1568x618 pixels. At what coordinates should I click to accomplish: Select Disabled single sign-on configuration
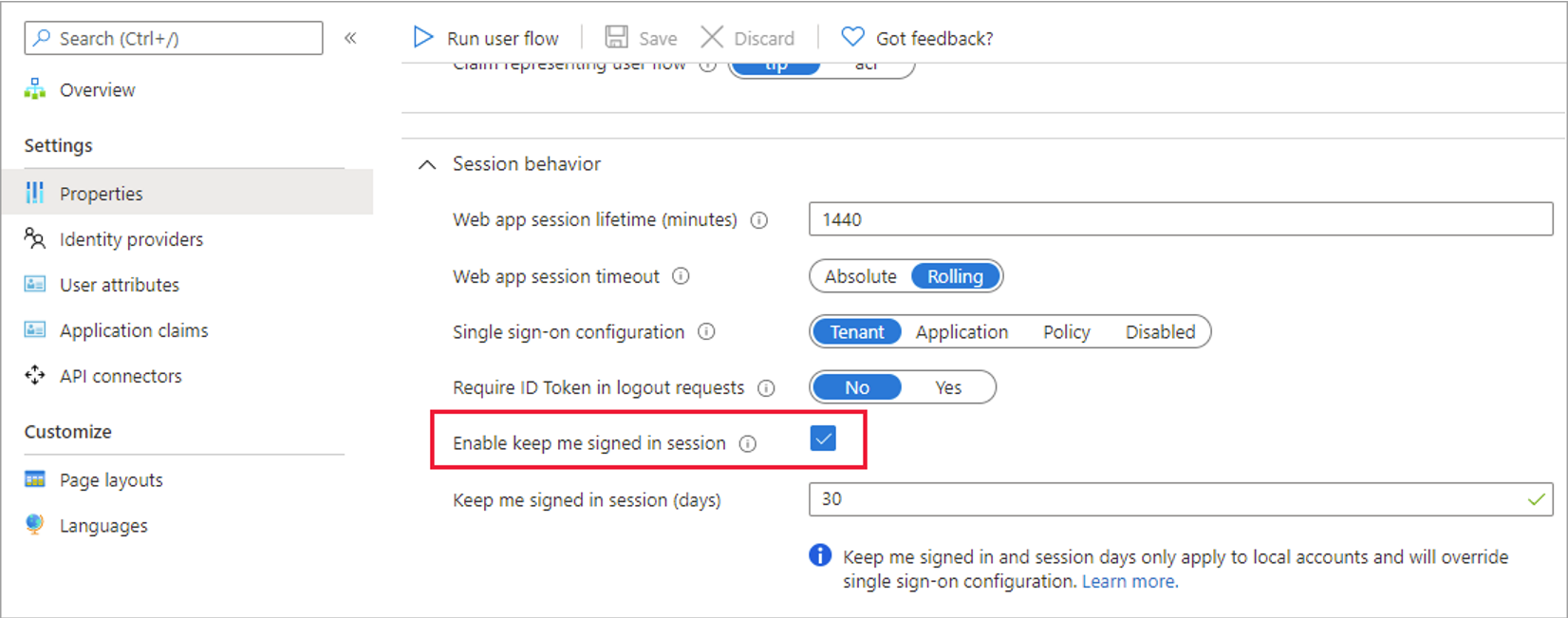[x=1160, y=331]
